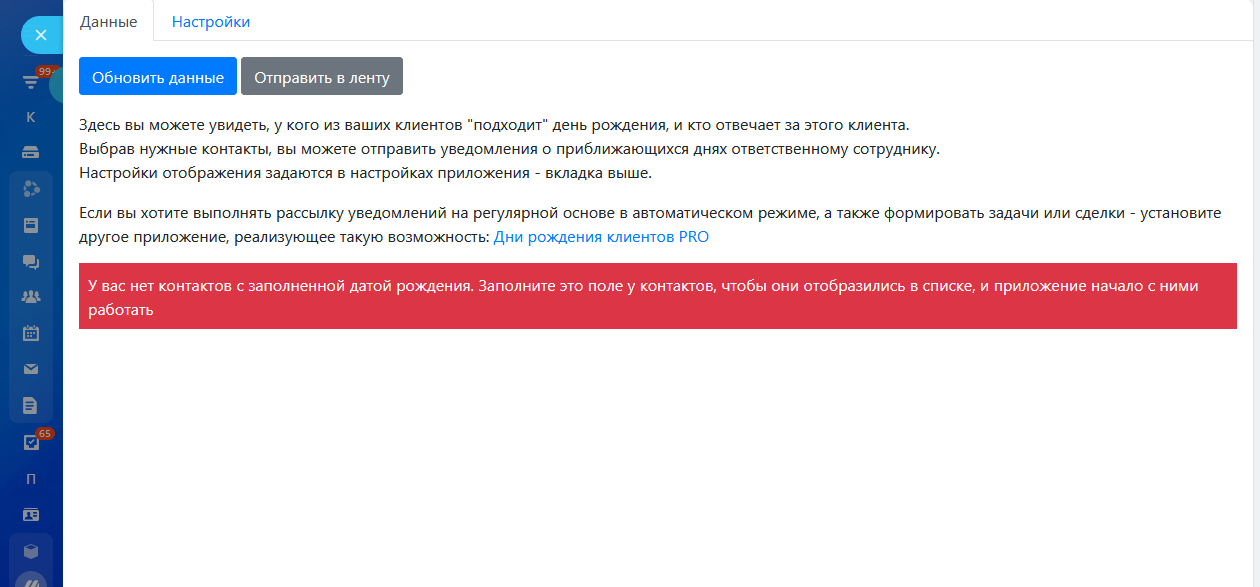Viewport: 1260px width, 587px height.
Task: Close the app panel with the X button
Action: (x=41, y=35)
